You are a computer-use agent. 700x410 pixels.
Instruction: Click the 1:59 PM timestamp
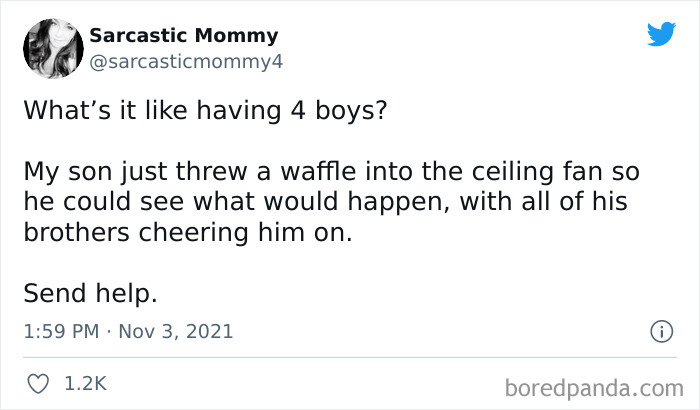[59, 331]
